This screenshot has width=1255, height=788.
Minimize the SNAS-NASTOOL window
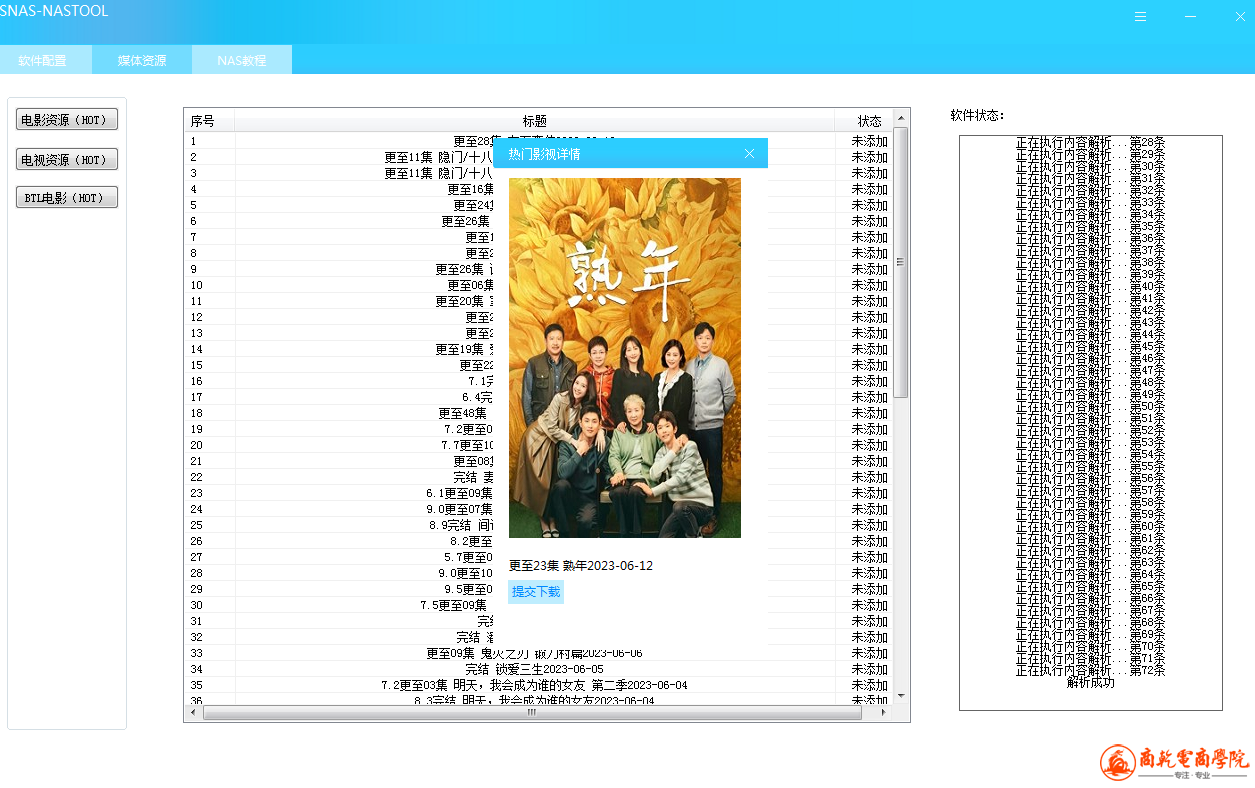[1191, 17]
